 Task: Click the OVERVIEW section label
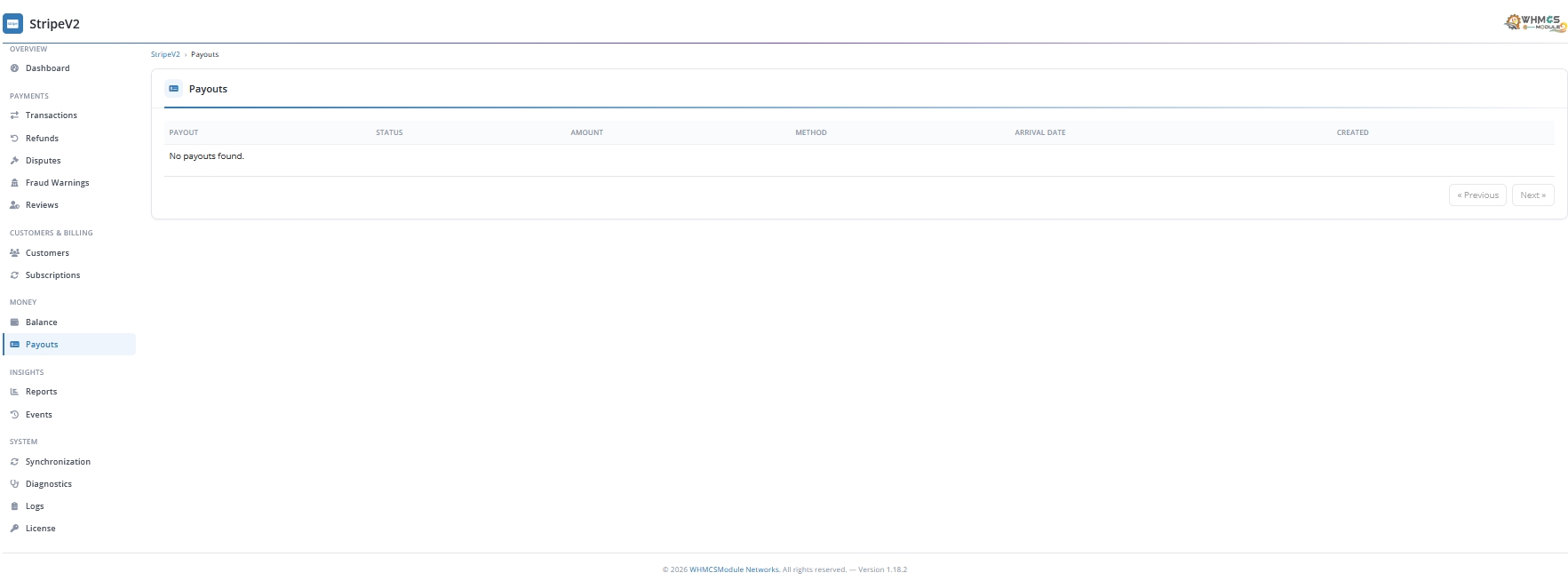(x=28, y=49)
